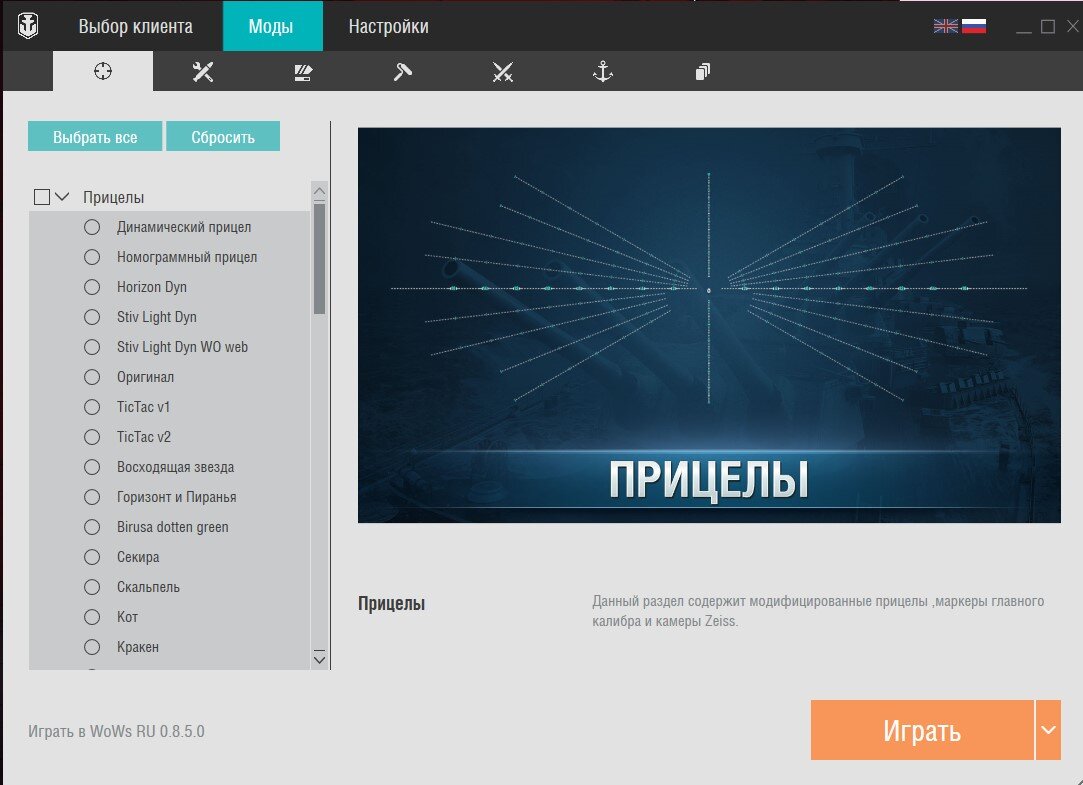Screen dimensions: 1083x785
Task: Click the World of Warships logo icon
Action: click(x=28, y=26)
